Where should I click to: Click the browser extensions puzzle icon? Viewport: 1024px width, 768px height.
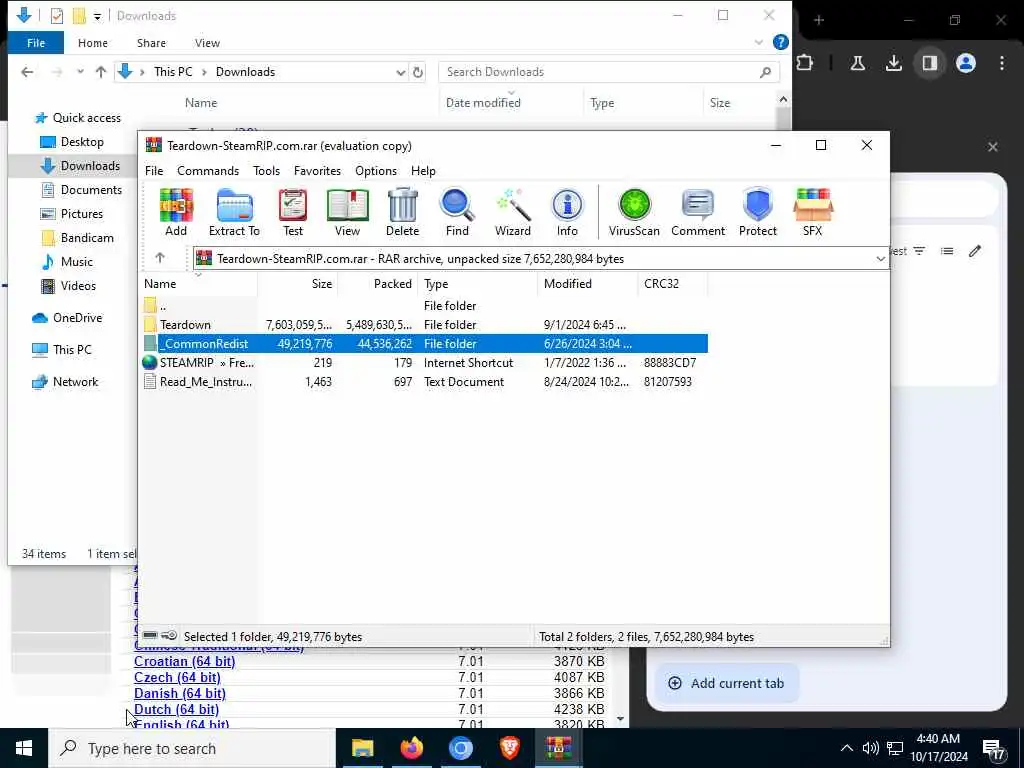(x=805, y=63)
